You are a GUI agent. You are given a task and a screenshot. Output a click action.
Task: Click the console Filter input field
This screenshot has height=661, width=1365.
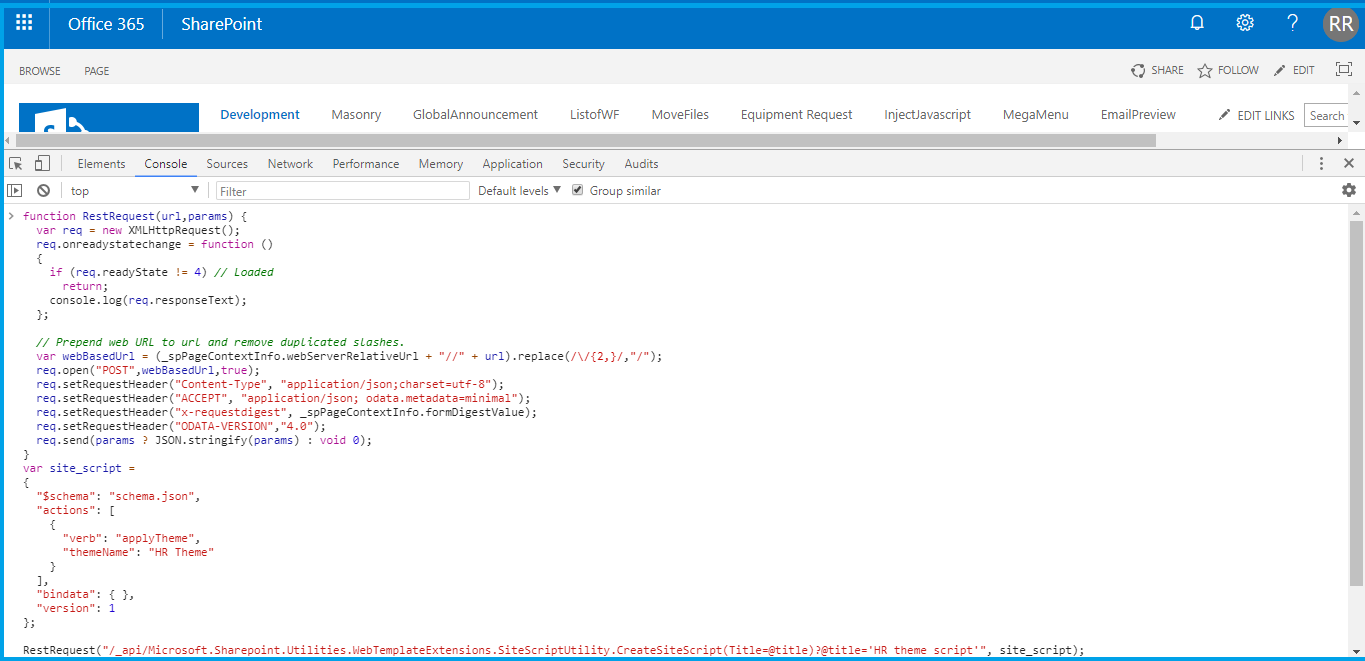[343, 190]
